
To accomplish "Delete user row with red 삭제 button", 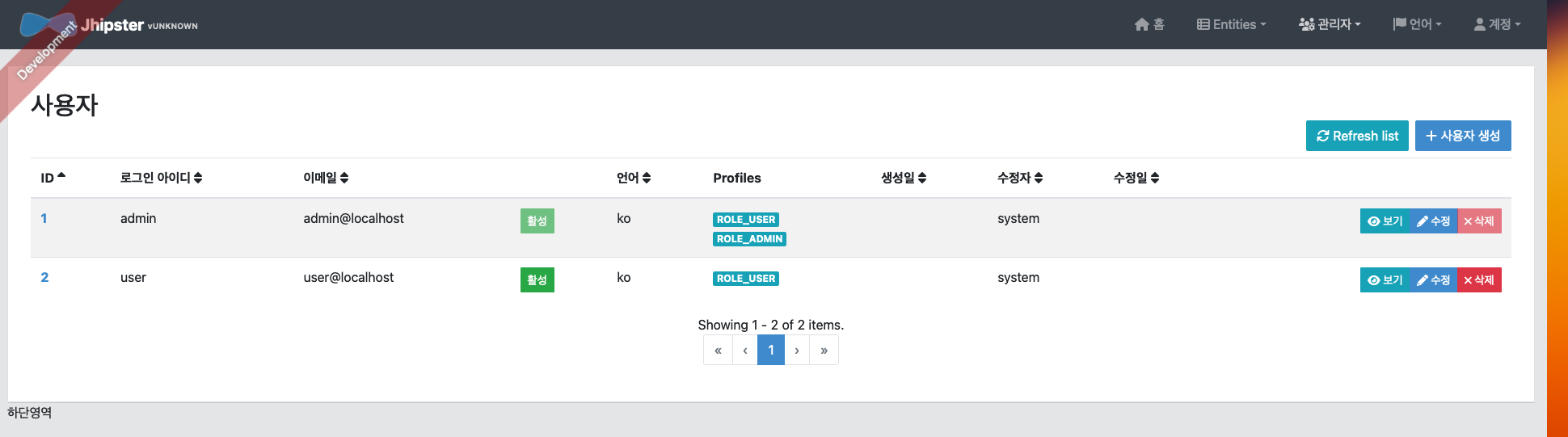I will coord(1479,279).
